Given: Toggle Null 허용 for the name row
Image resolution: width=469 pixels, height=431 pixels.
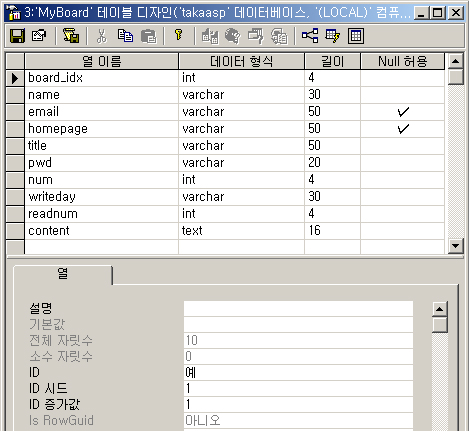Looking at the screenshot, I should pyautogui.click(x=402, y=95).
